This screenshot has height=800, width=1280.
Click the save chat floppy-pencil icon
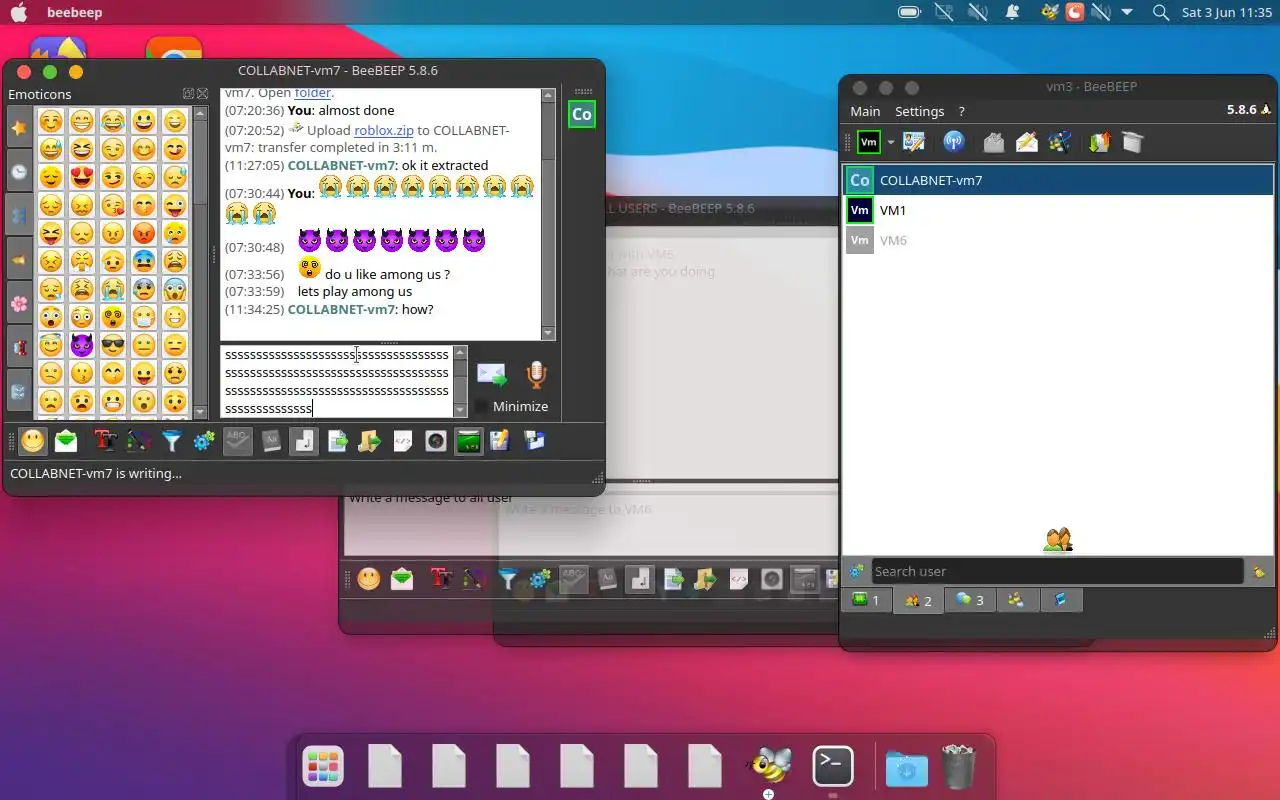click(501, 441)
